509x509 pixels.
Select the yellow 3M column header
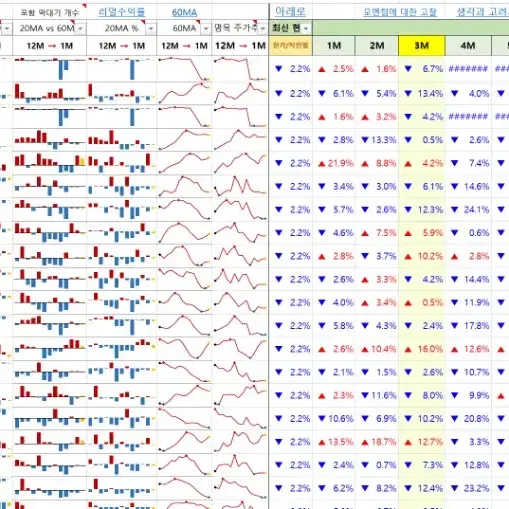pyautogui.click(x=422, y=46)
